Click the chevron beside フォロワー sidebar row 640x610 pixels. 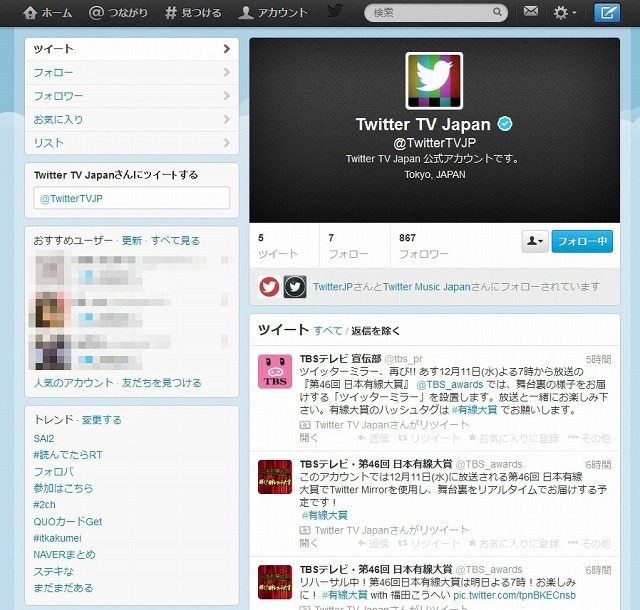click(x=227, y=96)
